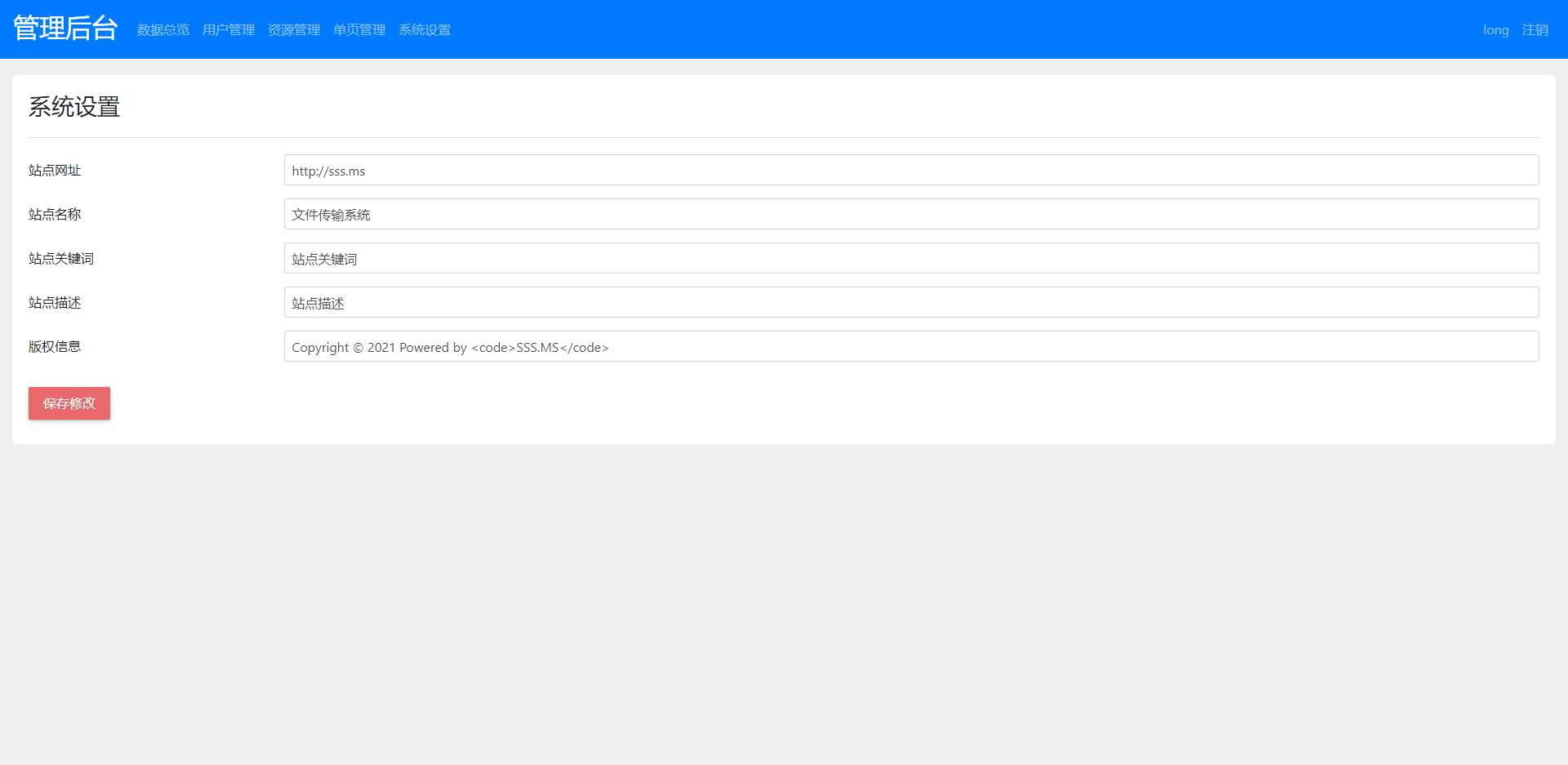Click the input field containing 文件传输系统

click(x=911, y=215)
